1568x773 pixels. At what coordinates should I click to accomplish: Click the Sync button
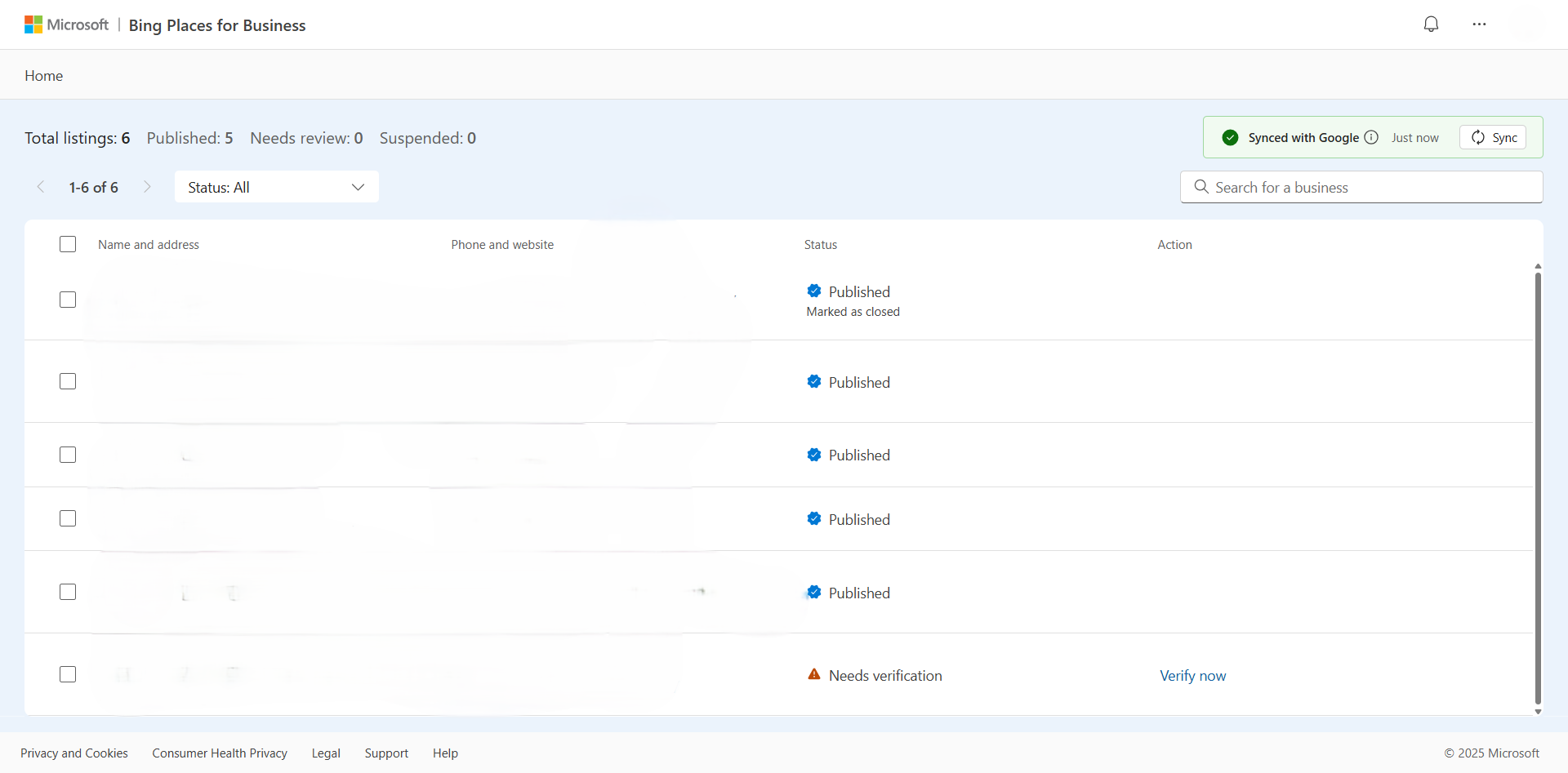click(x=1493, y=137)
